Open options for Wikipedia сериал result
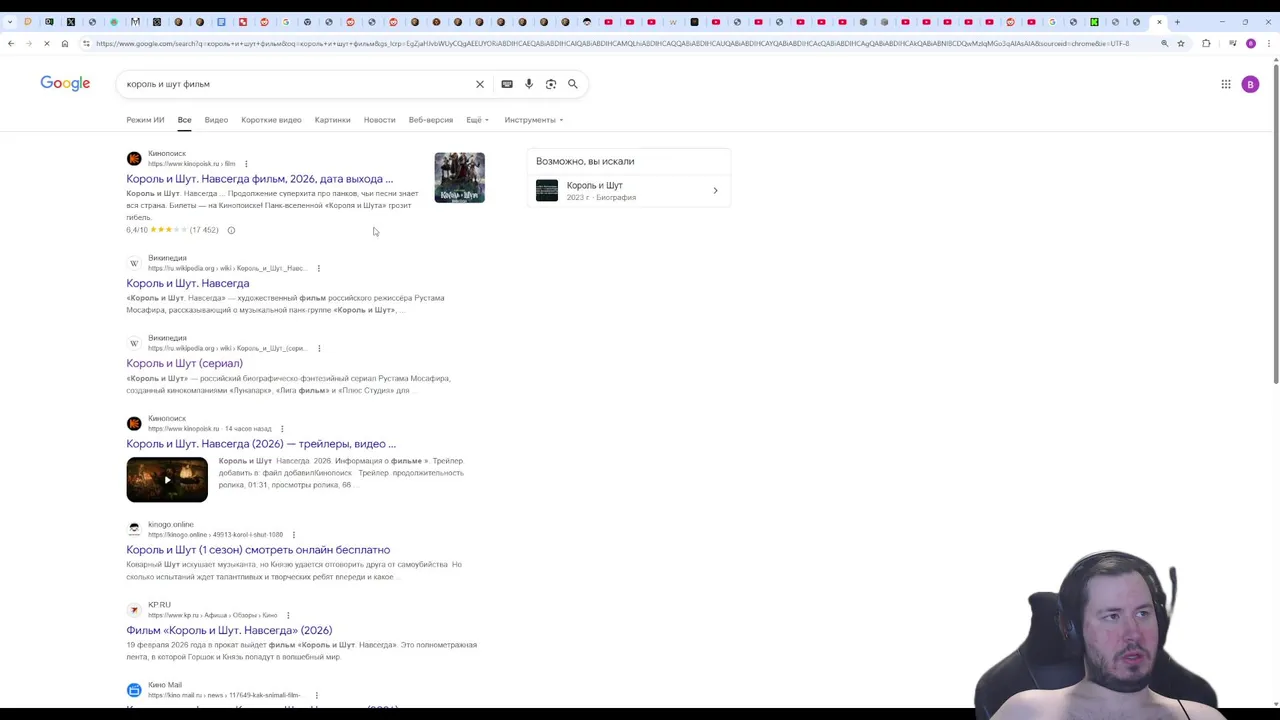 tap(319, 348)
